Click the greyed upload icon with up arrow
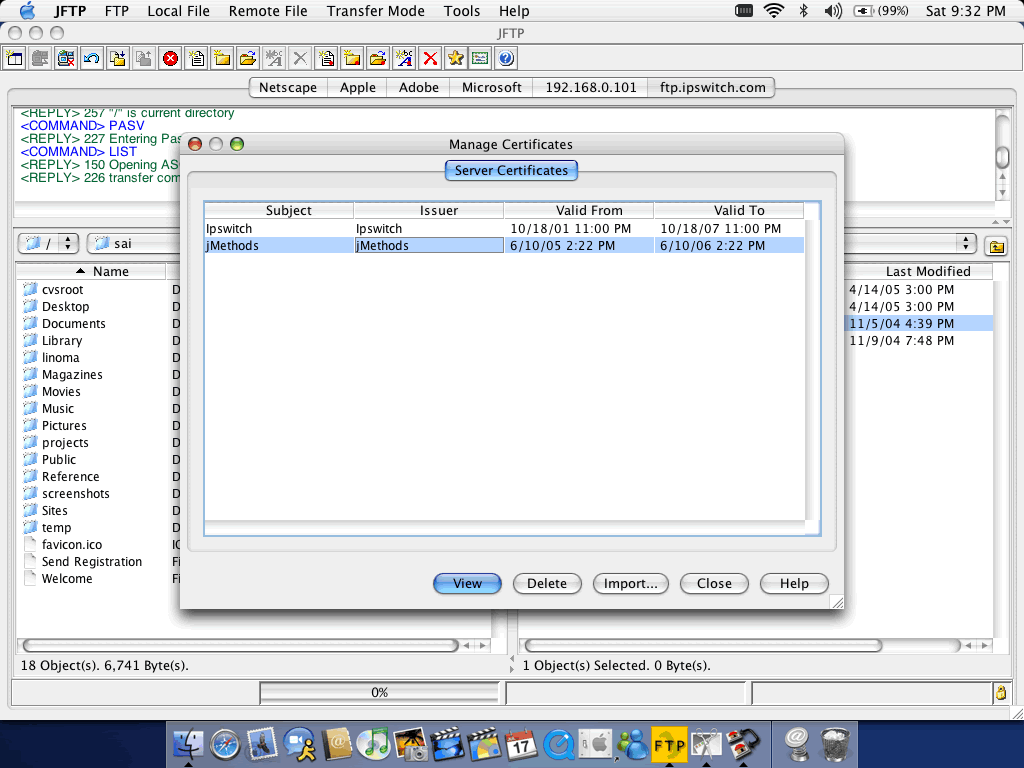This screenshot has height=768, width=1024. [x=144, y=59]
